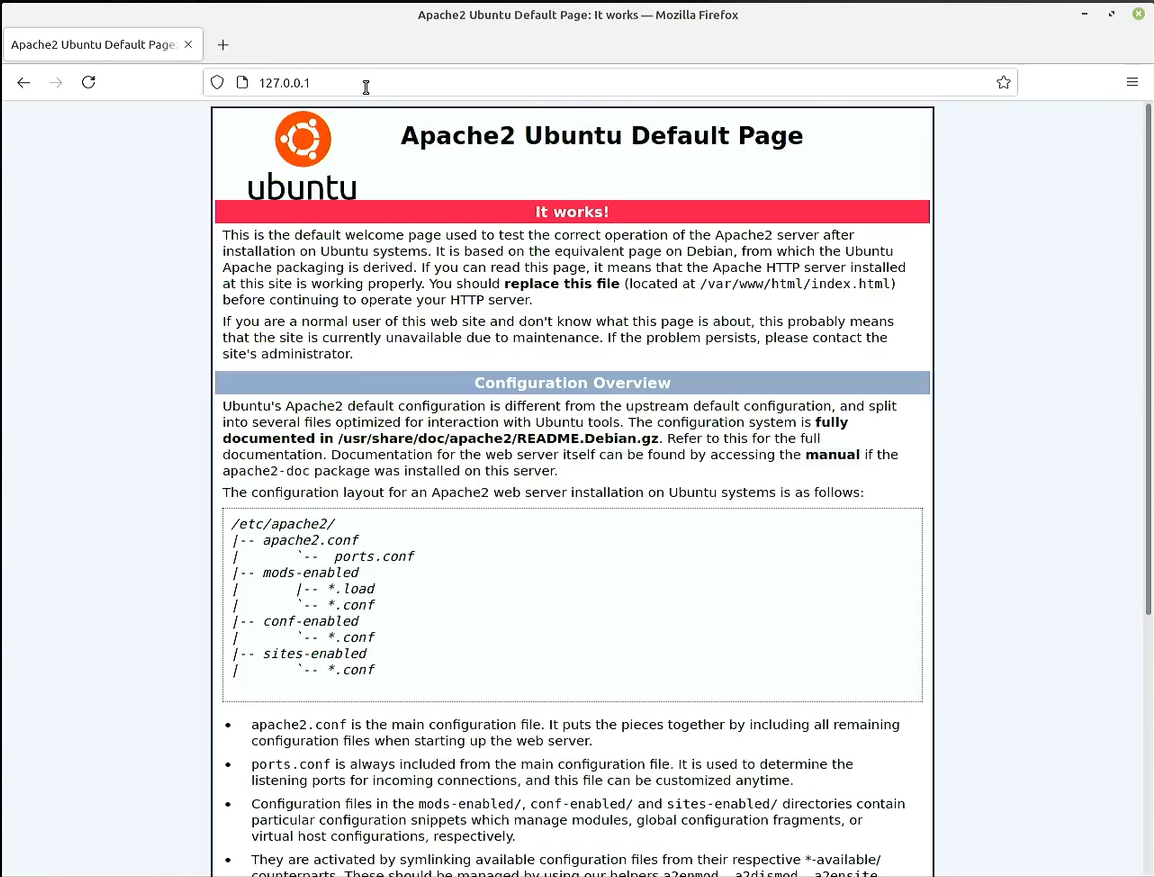Bookmark this page with the star icon

click(1003, 83)
